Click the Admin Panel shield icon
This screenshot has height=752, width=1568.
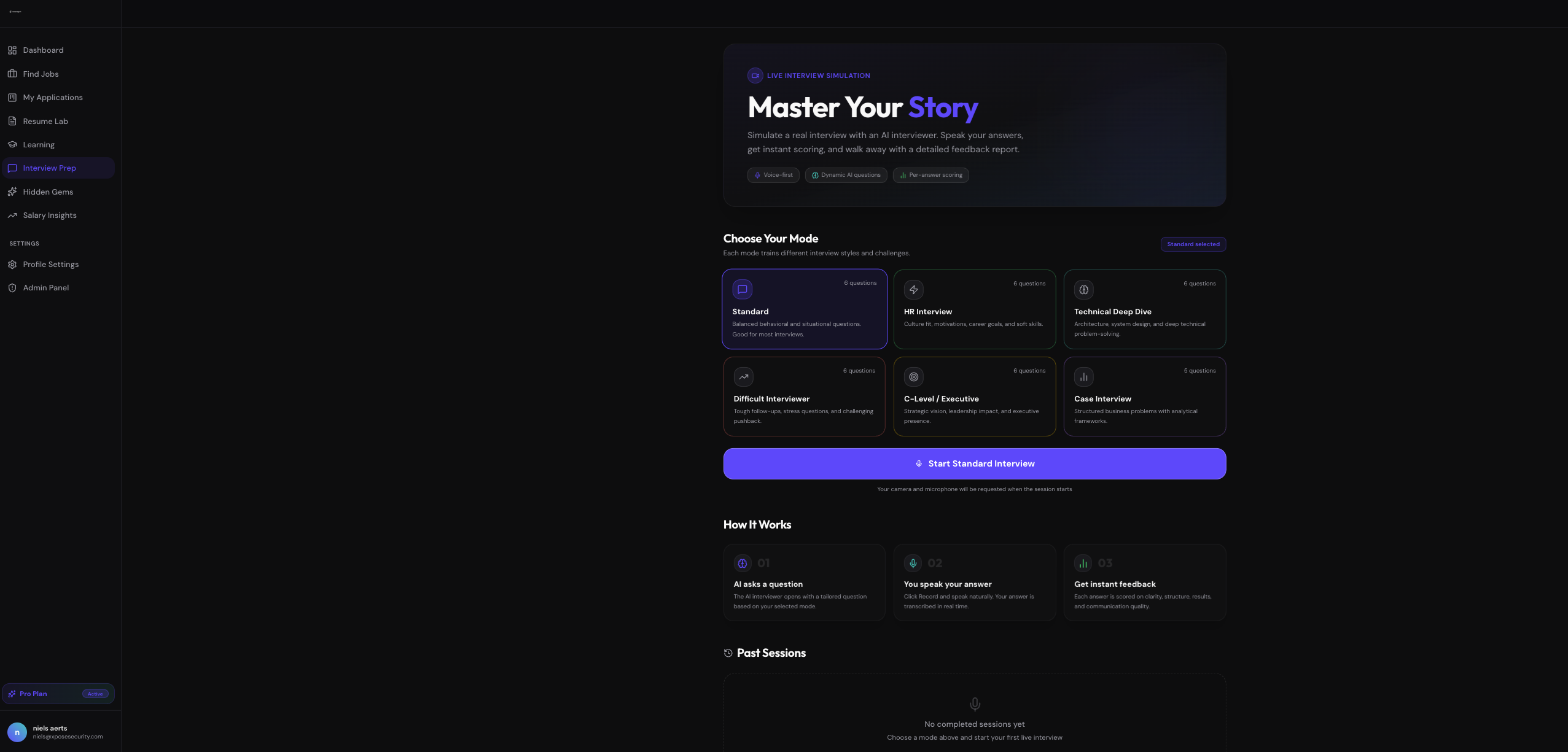point(12,288)
